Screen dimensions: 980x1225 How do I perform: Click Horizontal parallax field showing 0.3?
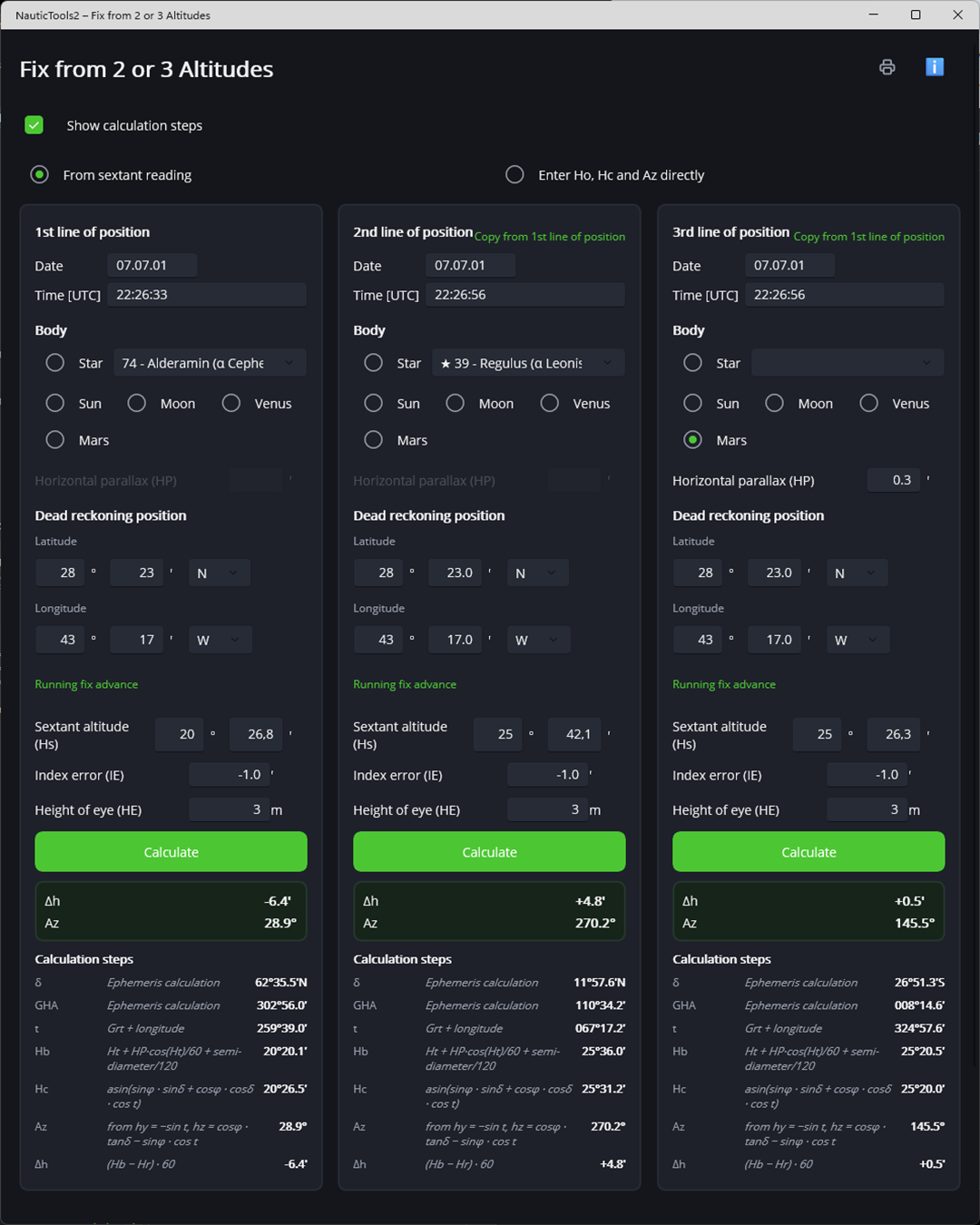tap(893, 480)
